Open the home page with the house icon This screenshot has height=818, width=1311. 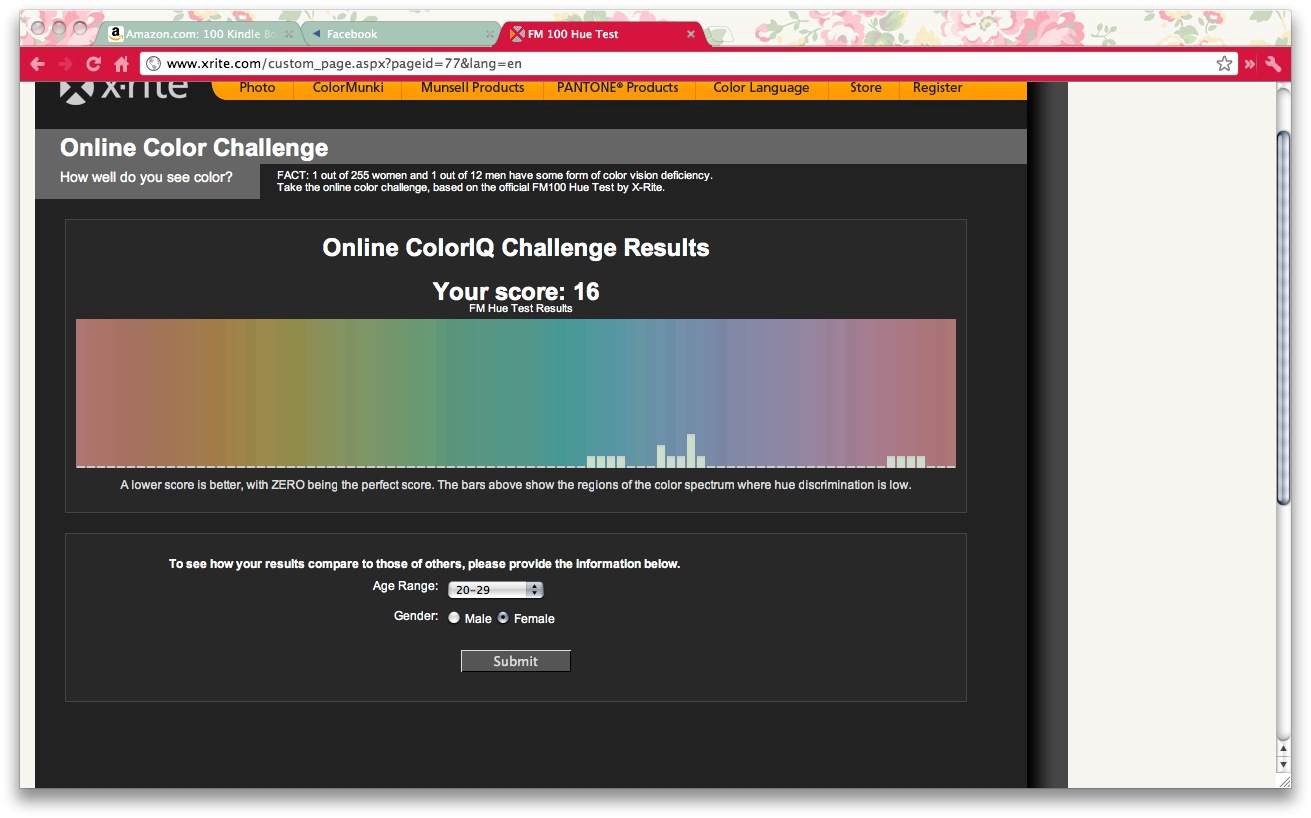[x=121, y=64]
